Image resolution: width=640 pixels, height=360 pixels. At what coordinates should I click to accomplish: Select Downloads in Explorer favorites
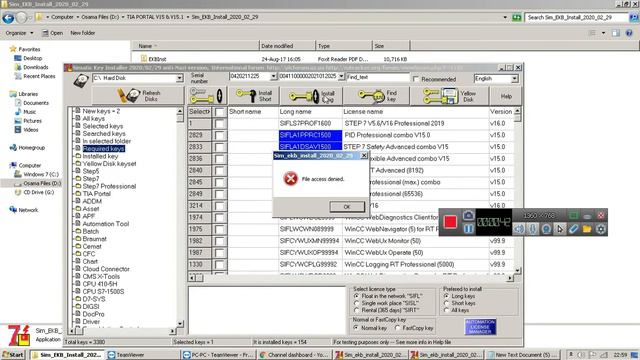click(x=36, y=67)
